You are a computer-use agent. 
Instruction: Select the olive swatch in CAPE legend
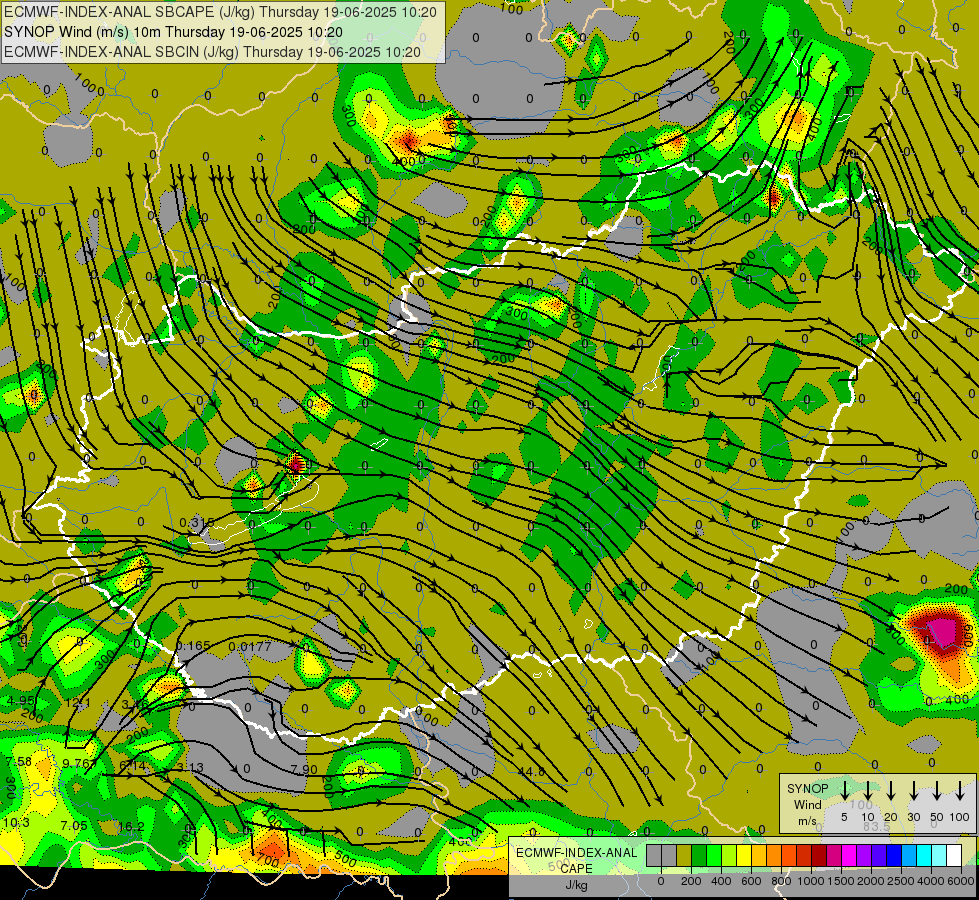coord(684,855)
